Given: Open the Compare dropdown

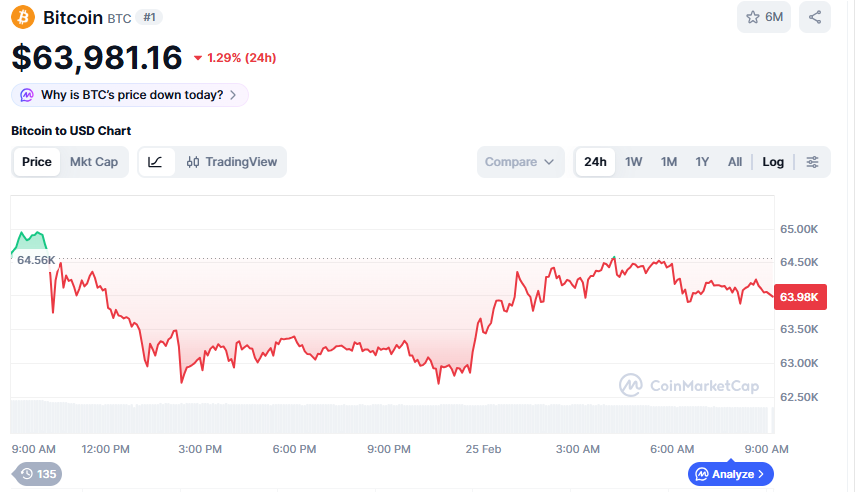Looking at the screenshot, I should pyautogui.click(x=520, y=162).
